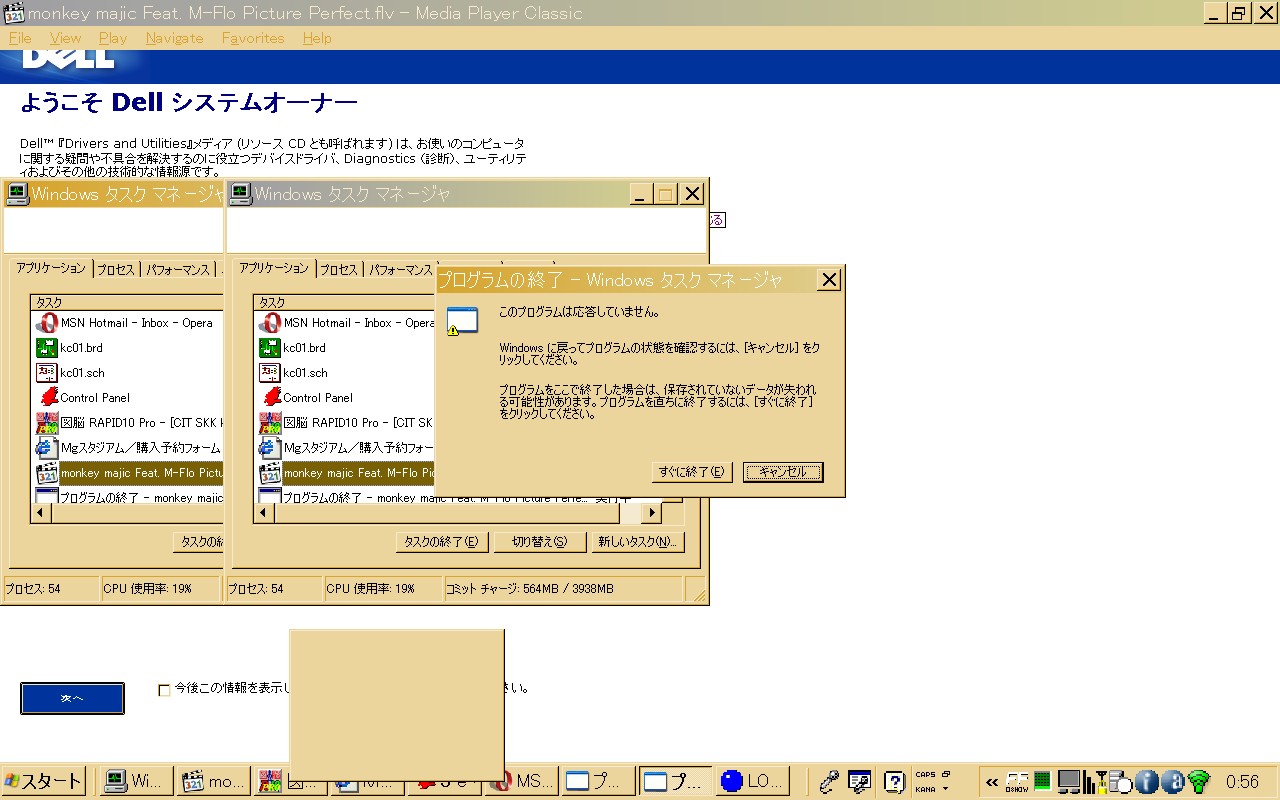Switch to プロセス tab in left Task Manager
Screen dimensions: 1280x800
tap(116, 270)
